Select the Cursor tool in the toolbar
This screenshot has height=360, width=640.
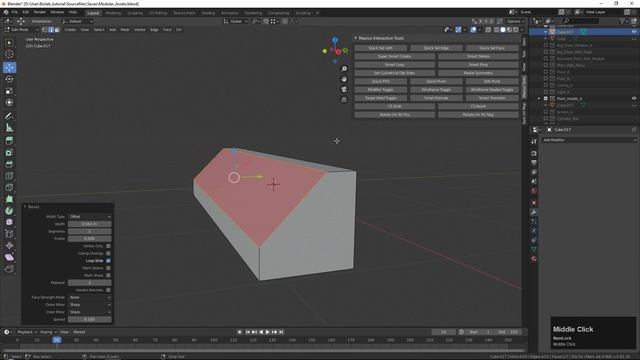click(x=9, y=54)
